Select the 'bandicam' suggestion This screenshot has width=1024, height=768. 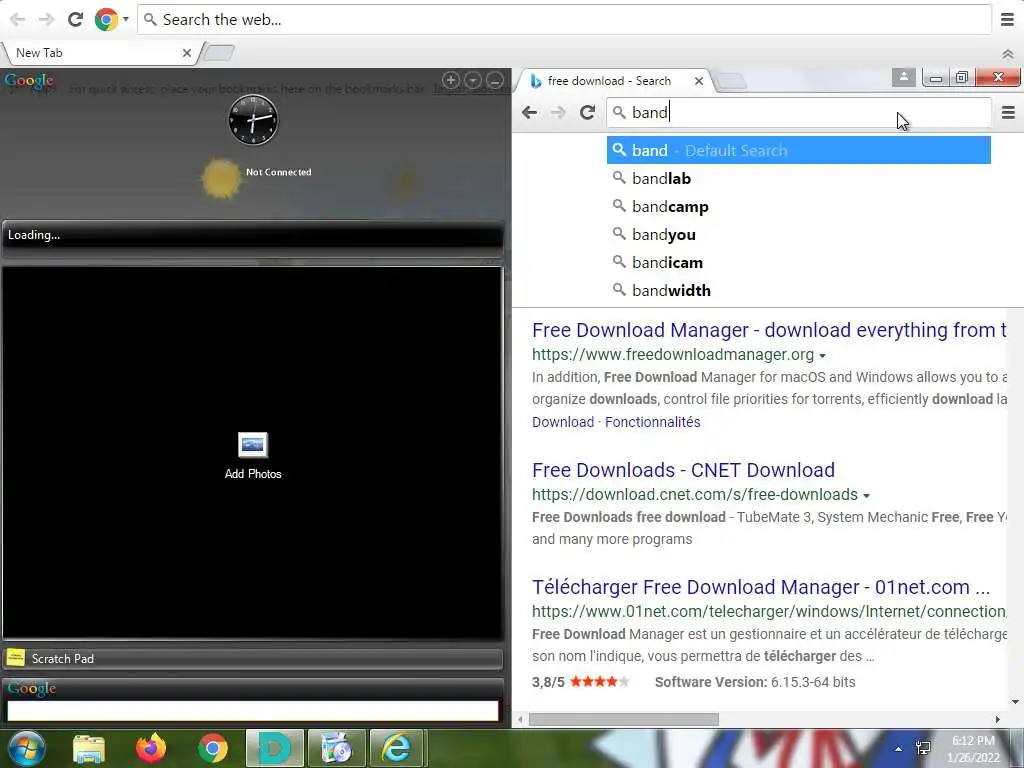pos(799,263)
